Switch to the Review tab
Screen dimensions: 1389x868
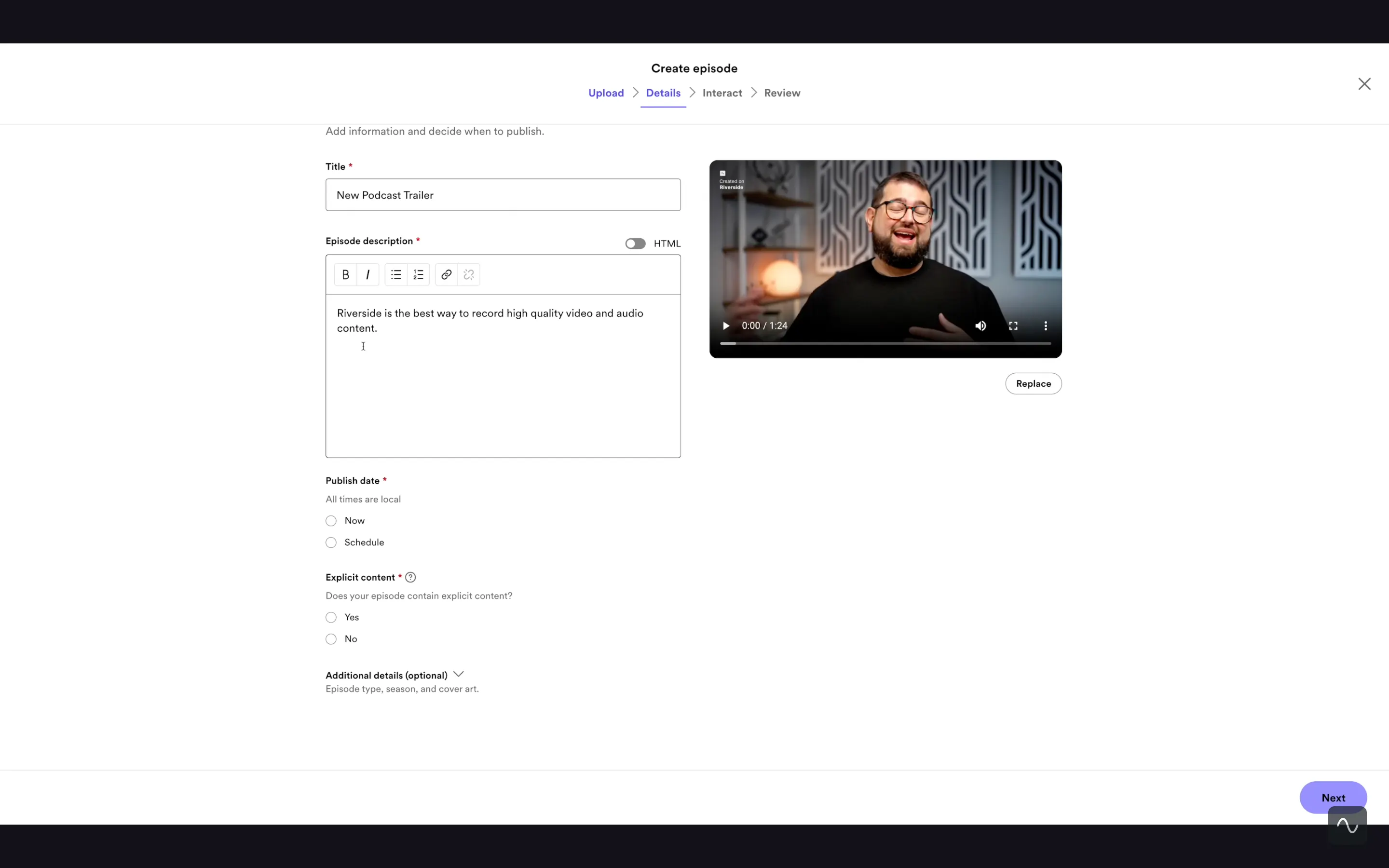(782, 93)
